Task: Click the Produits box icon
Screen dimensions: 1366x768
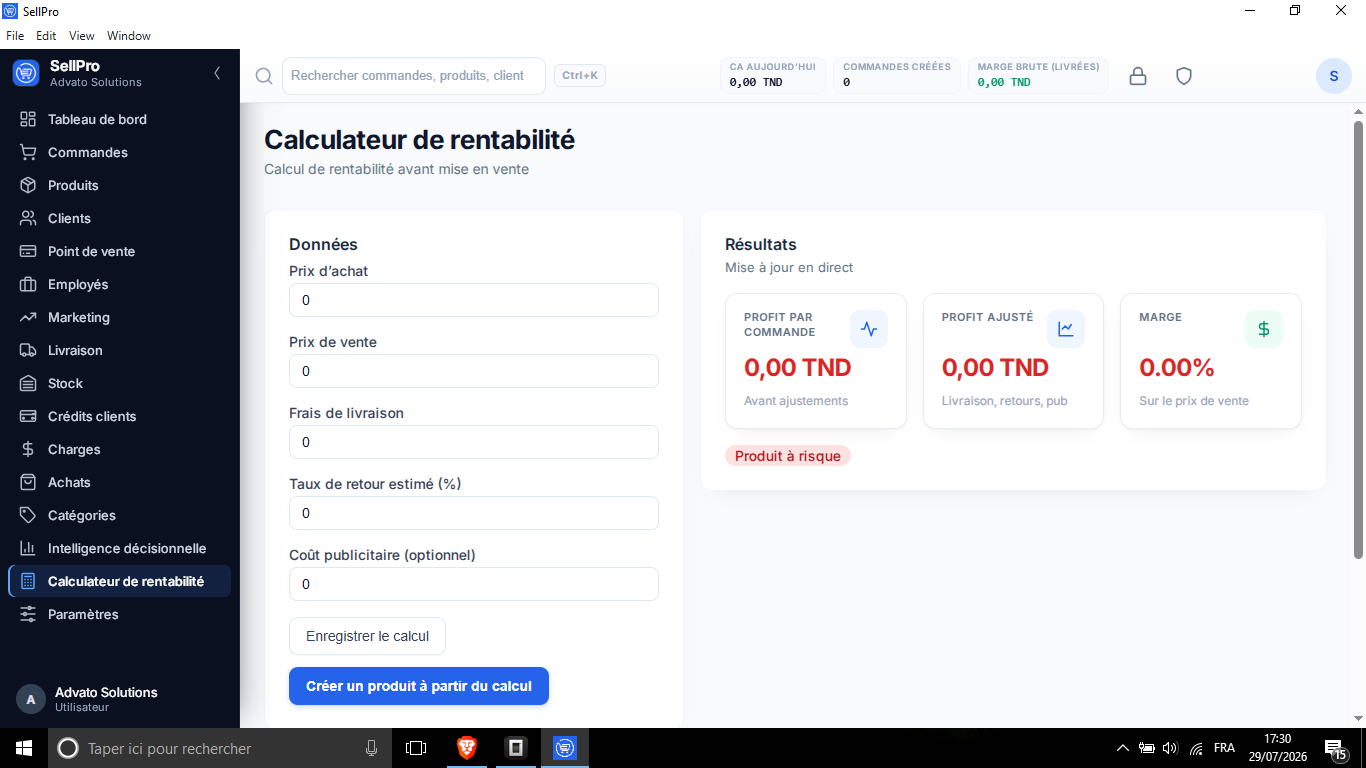Action: [x=28, y=185]
